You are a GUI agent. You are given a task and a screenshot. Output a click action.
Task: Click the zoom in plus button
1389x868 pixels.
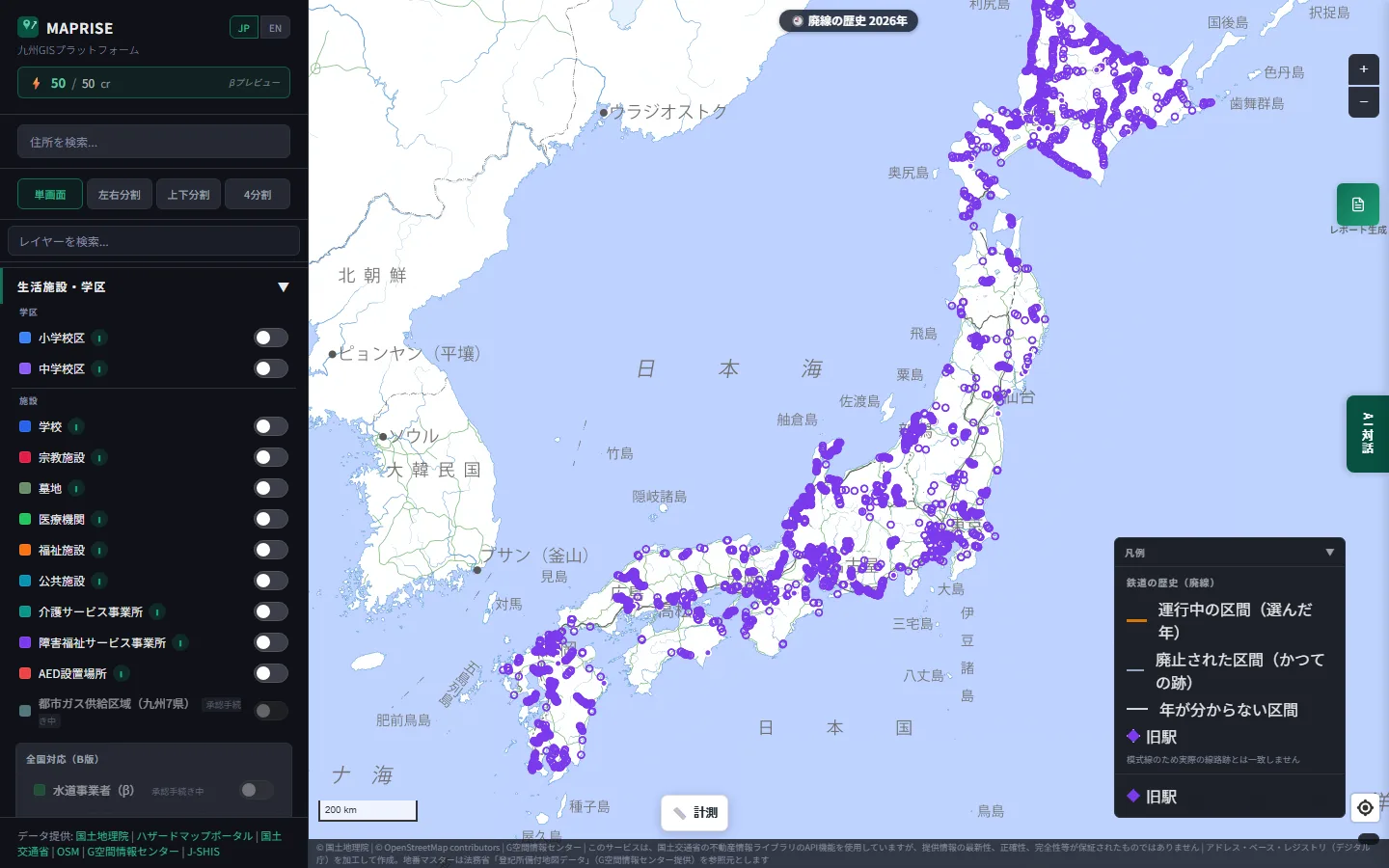click(1363, 69)
